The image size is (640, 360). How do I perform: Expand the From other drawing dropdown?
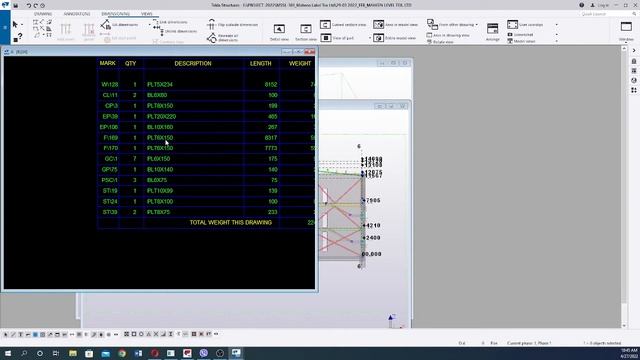(x=476, y=24)
